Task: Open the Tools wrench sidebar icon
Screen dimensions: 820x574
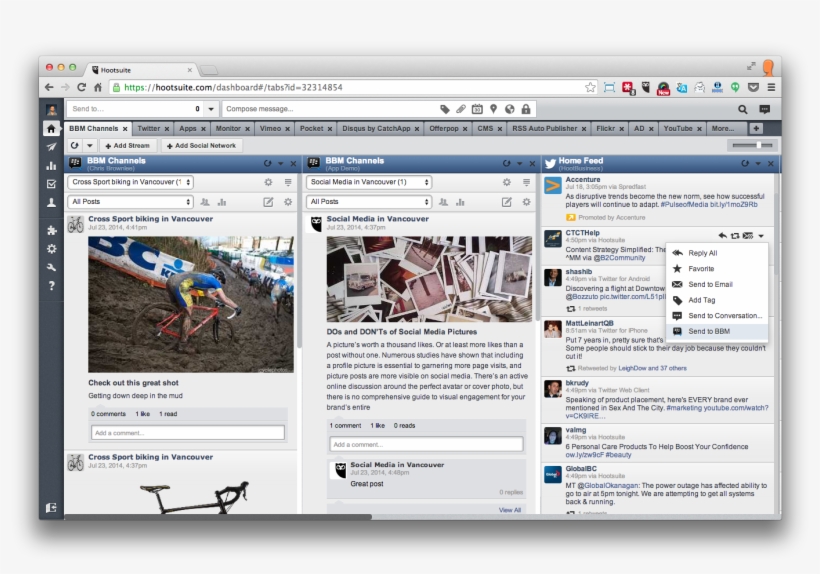Action: pyautogui.click(x=51, y=267)
